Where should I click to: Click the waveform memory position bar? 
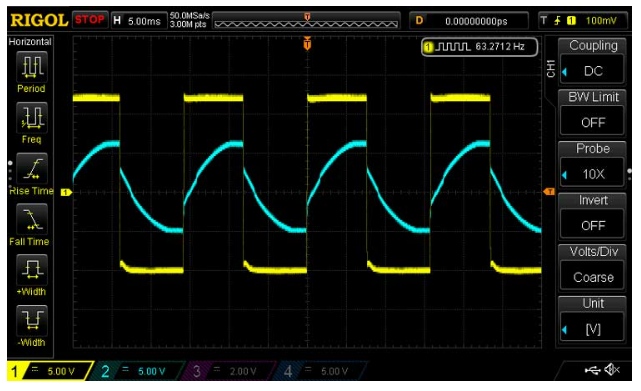(306, 20)
